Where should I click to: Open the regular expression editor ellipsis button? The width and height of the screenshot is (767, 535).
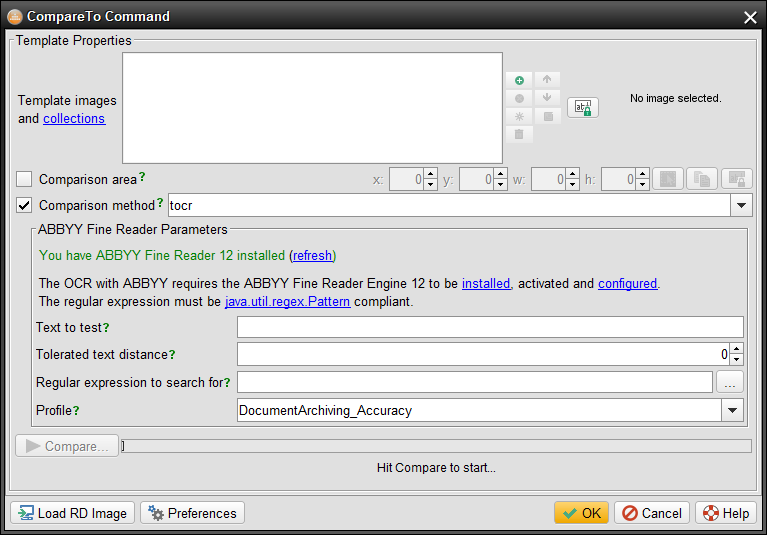pos(729,382)
